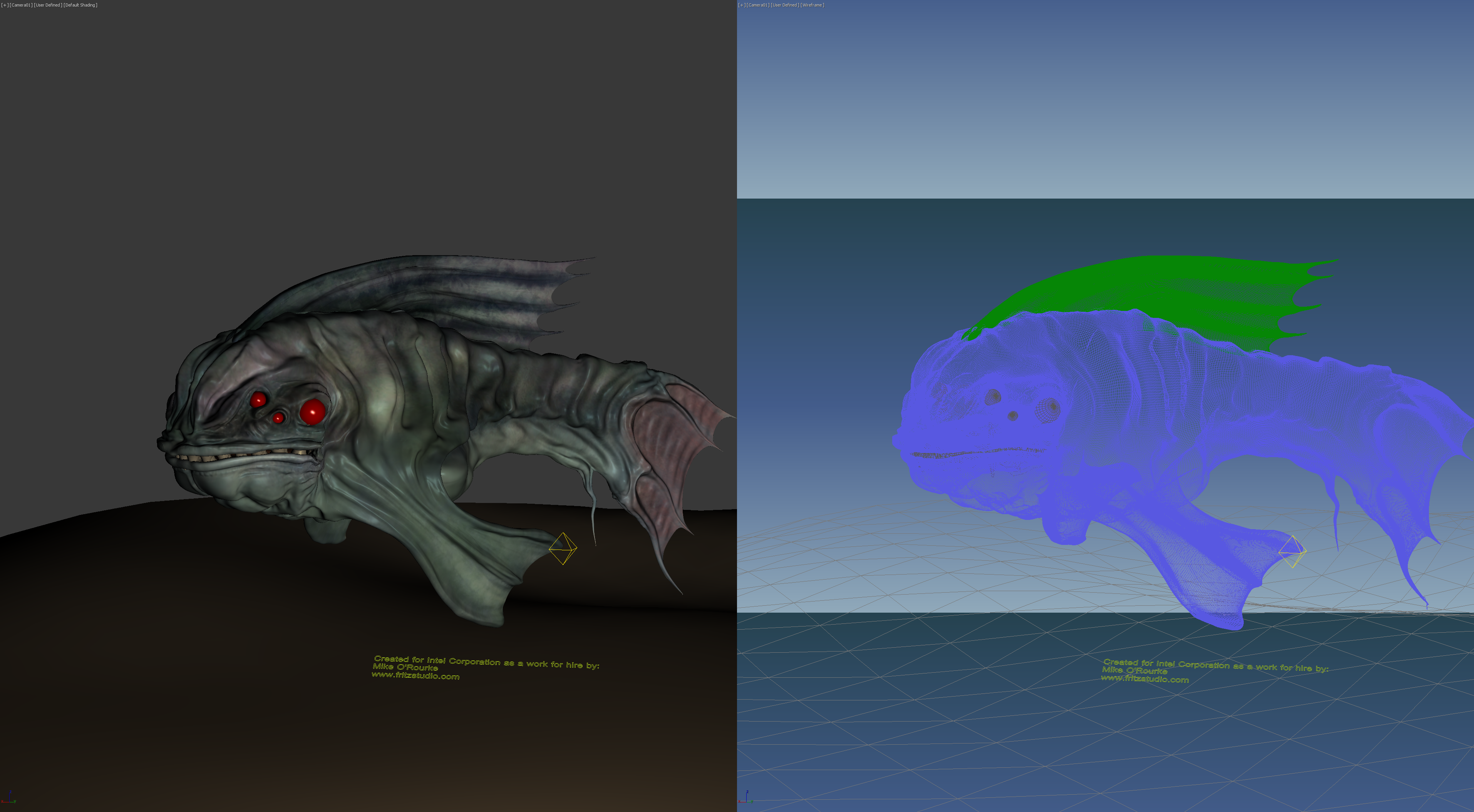Click the axis tripod in the shaded viewport
This screenshot has height=812, width=1474.
pyautogui.click(x=9, y=798)
